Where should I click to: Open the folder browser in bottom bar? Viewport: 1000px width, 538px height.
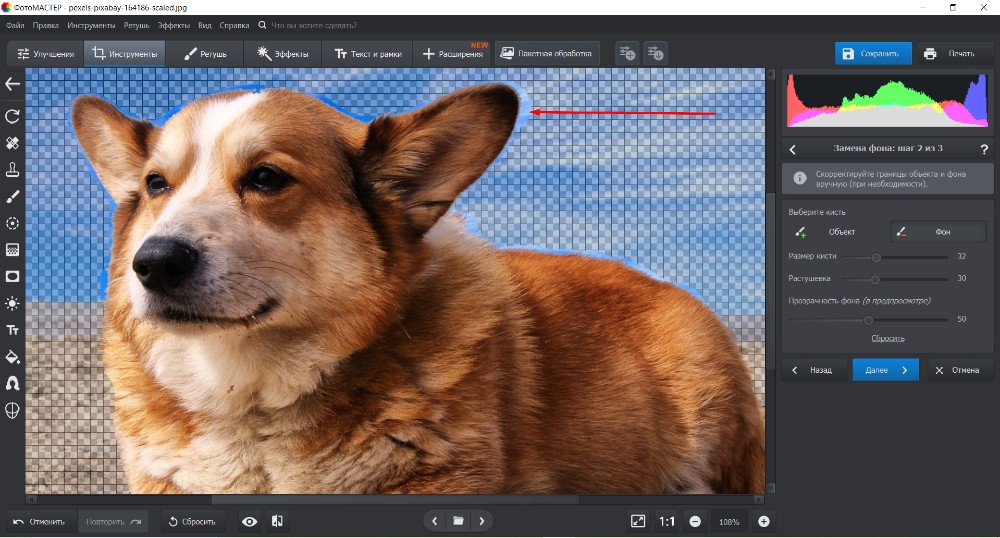pyautogui.click(x=458, y=521)
